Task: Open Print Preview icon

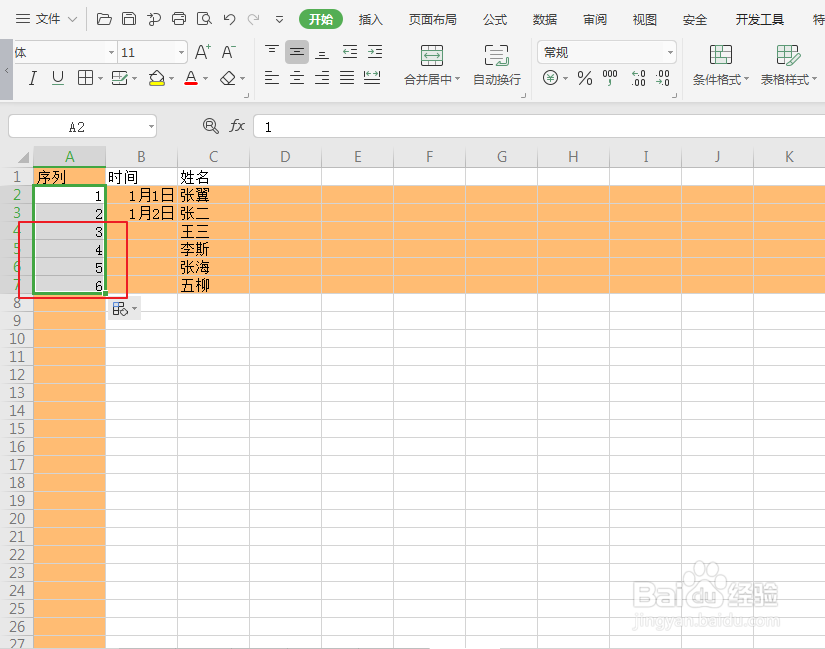Action: 204,19
